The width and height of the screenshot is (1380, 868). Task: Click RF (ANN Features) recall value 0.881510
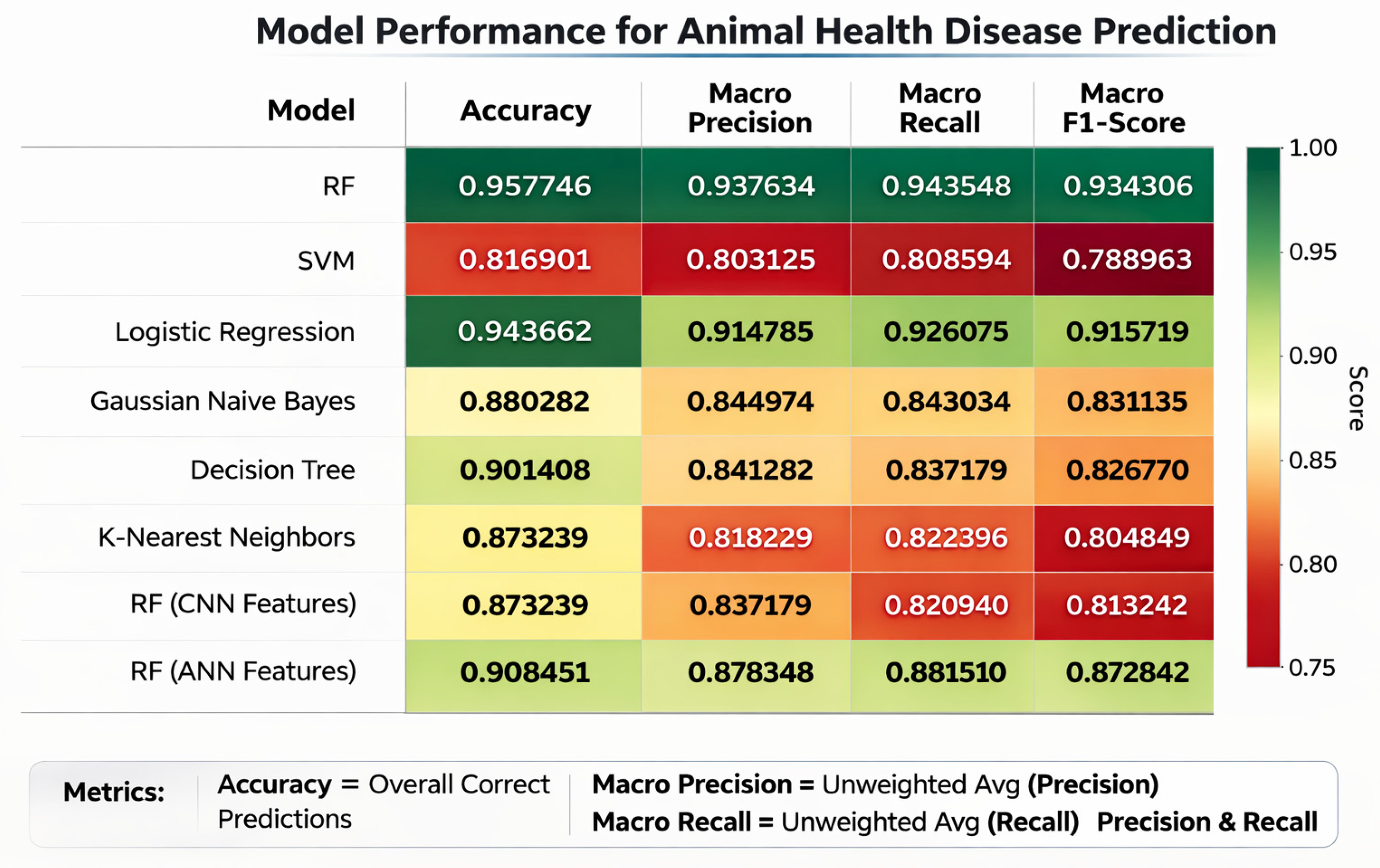[945, 672]
